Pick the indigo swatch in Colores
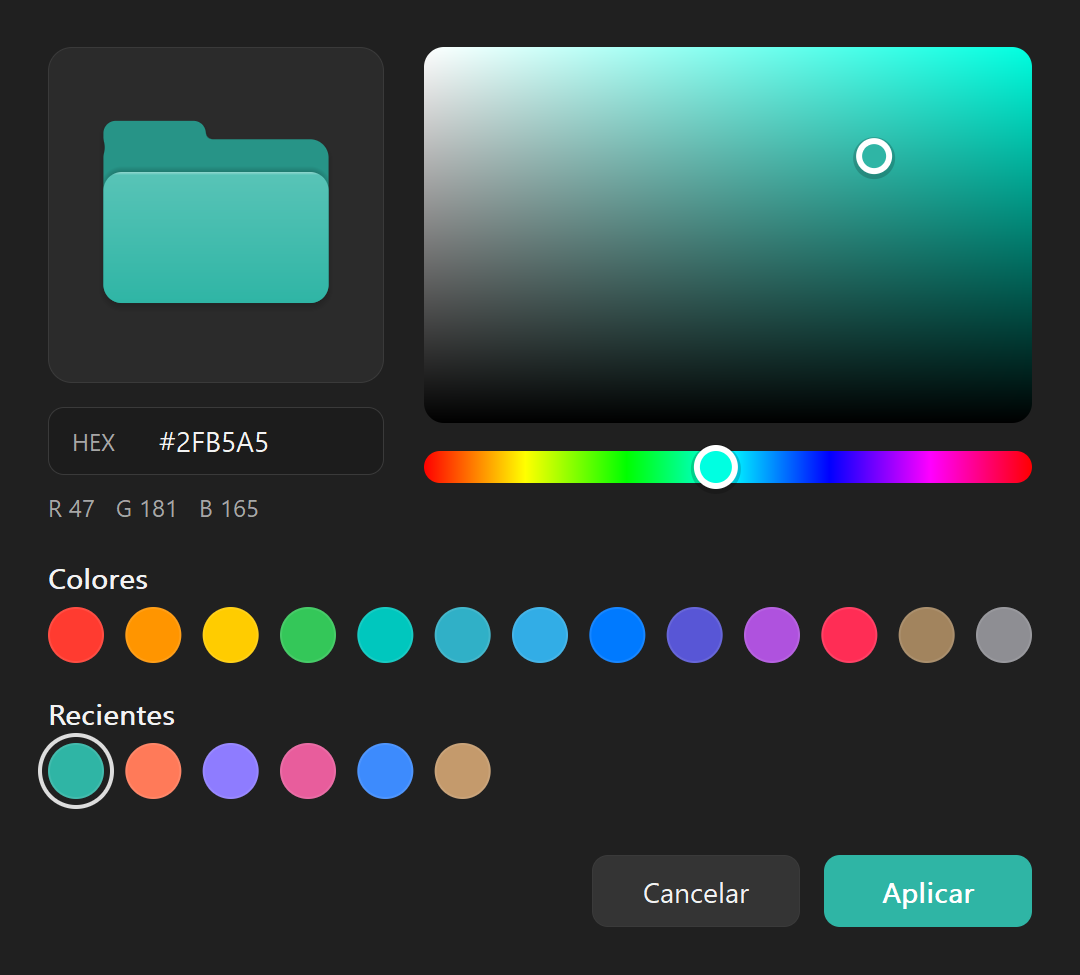The image size is (1080, 975). [694, 635]
